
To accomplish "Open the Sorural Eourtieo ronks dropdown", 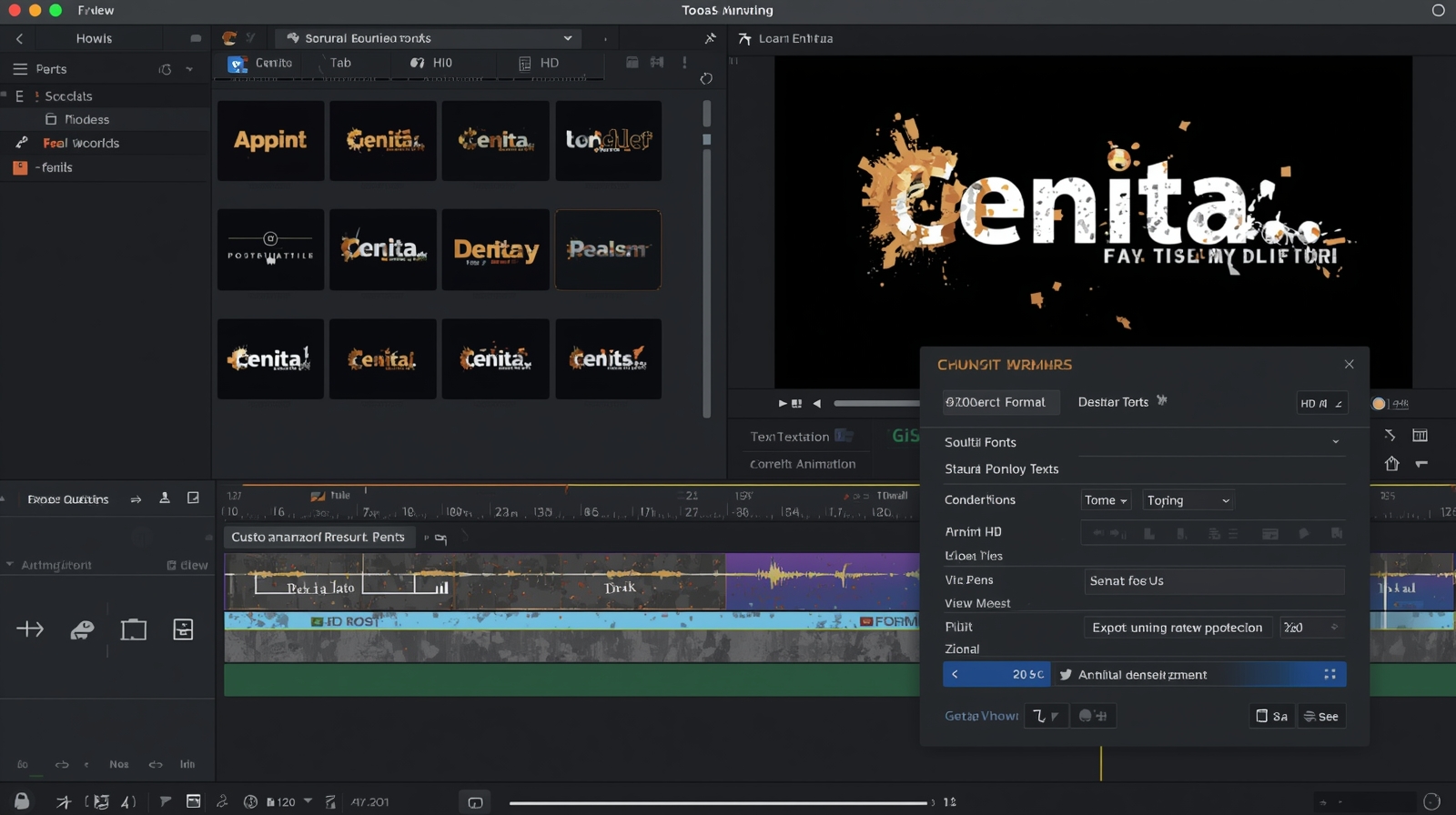I will [x=429, y=38].
